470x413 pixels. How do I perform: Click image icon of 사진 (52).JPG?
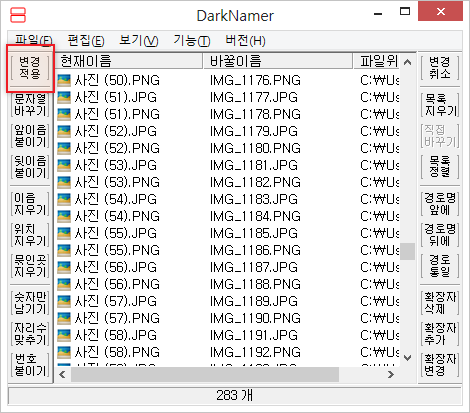click(x=64, y=131)
